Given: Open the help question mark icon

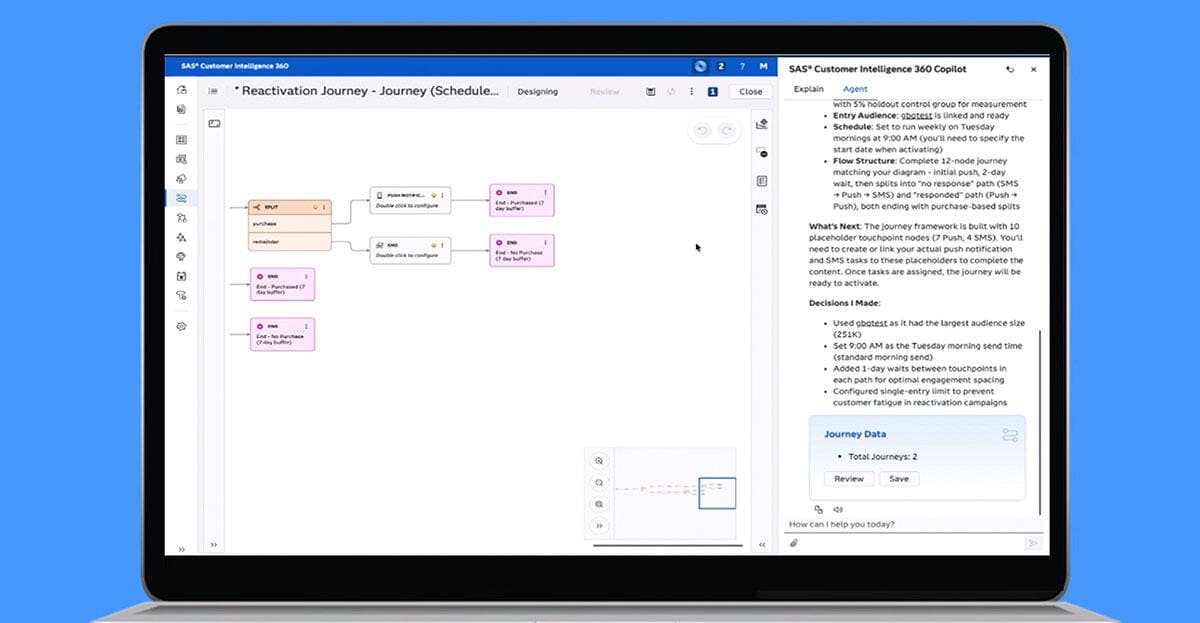Looking at the screenshot, I should pyautogui.click(x=741, y=66).
